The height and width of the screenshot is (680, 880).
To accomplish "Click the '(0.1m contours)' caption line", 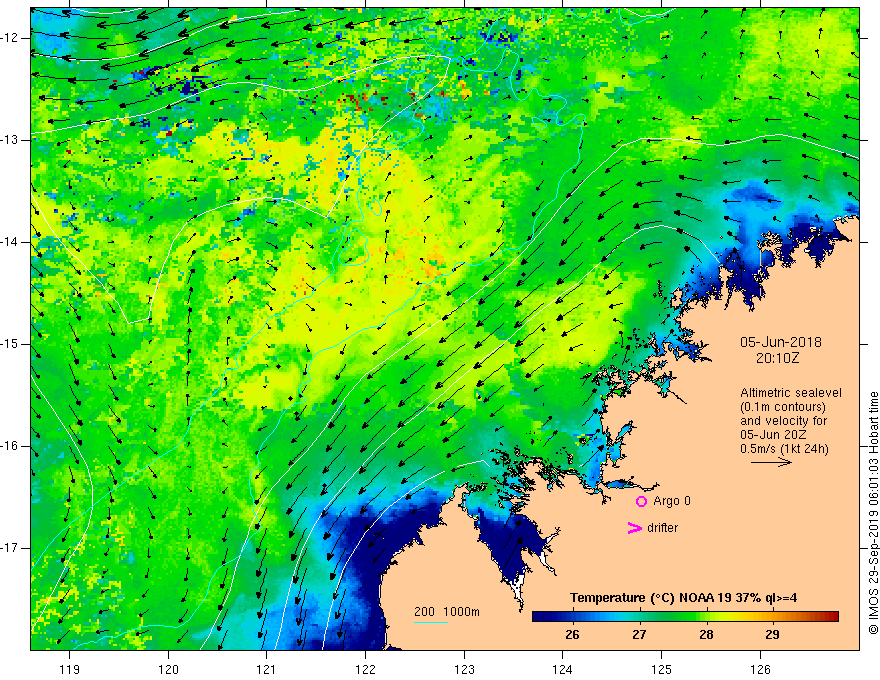I will tap(783, 407).
